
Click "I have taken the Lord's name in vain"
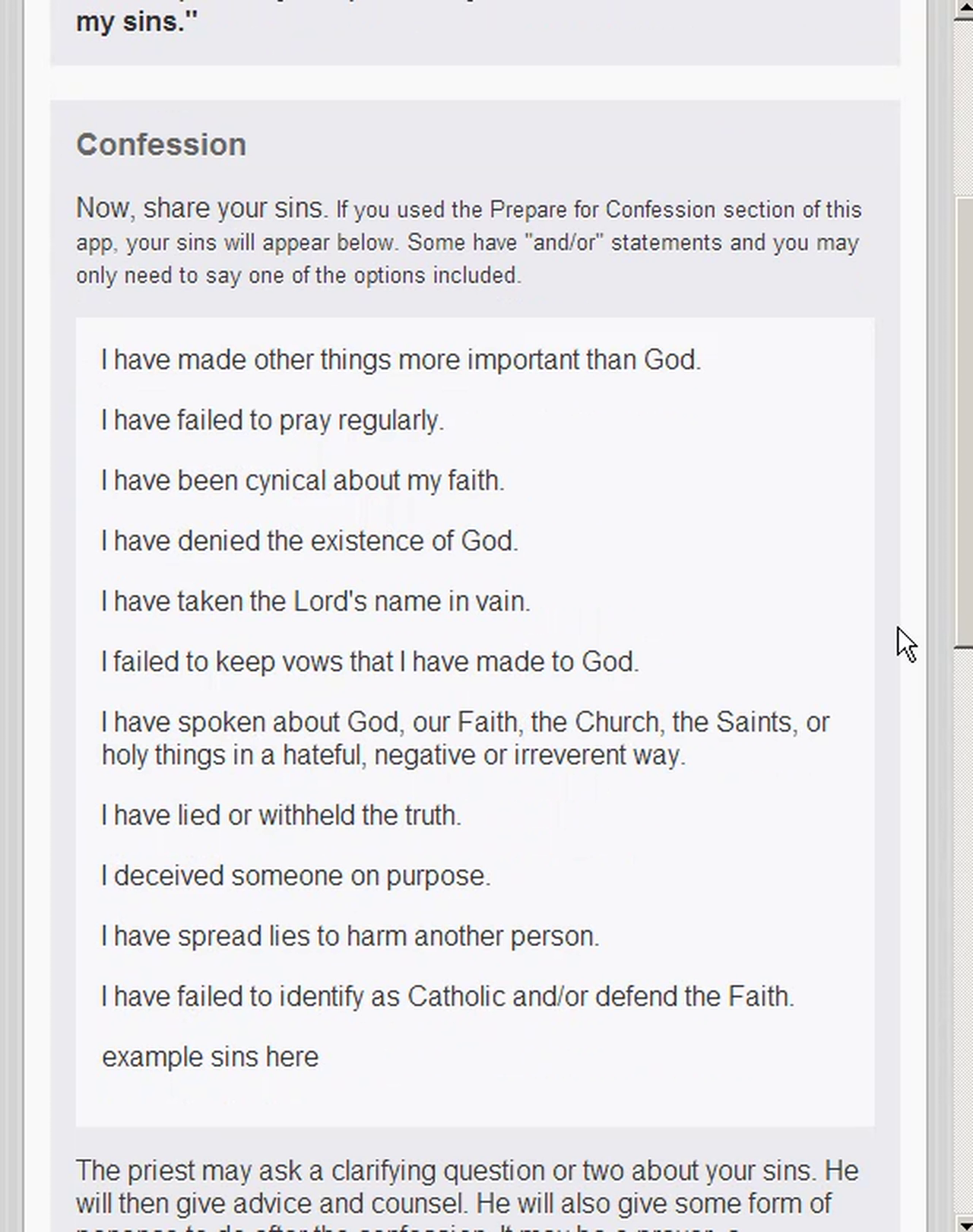[315, 601]
